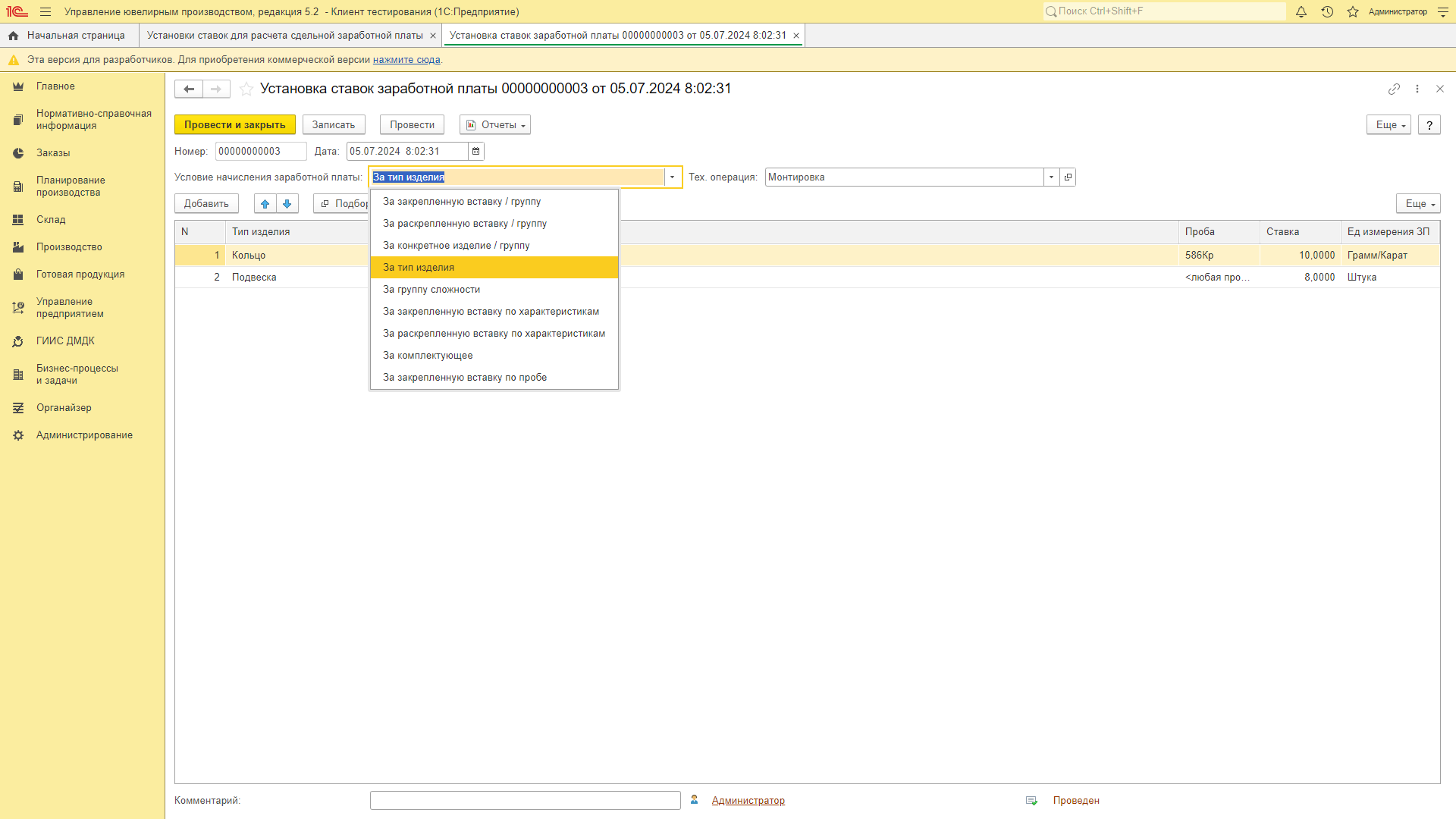Open the Отчеты dropdown

click(x=495, y=125)
